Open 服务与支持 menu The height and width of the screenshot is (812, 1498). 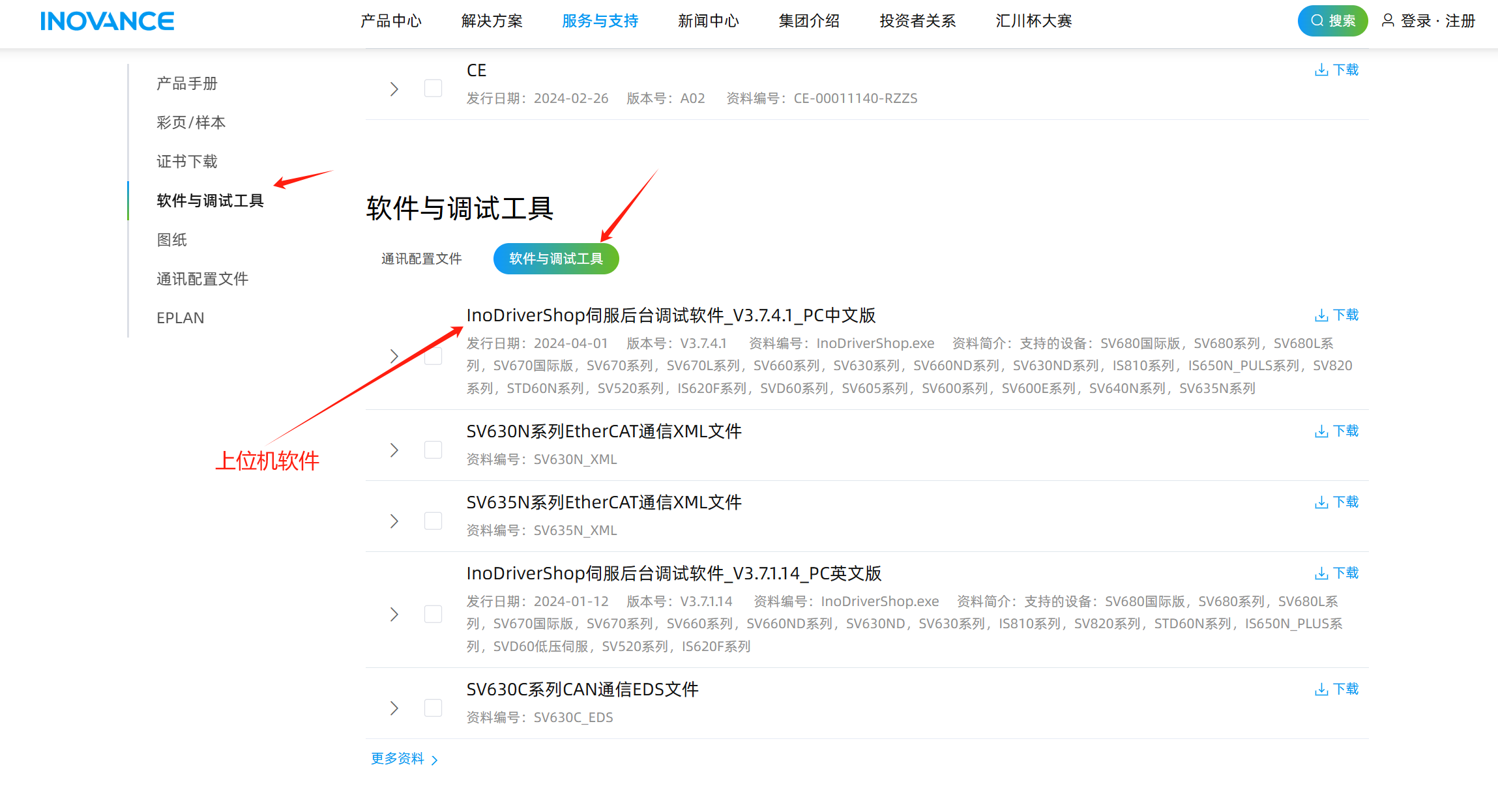tap(600, 22)
